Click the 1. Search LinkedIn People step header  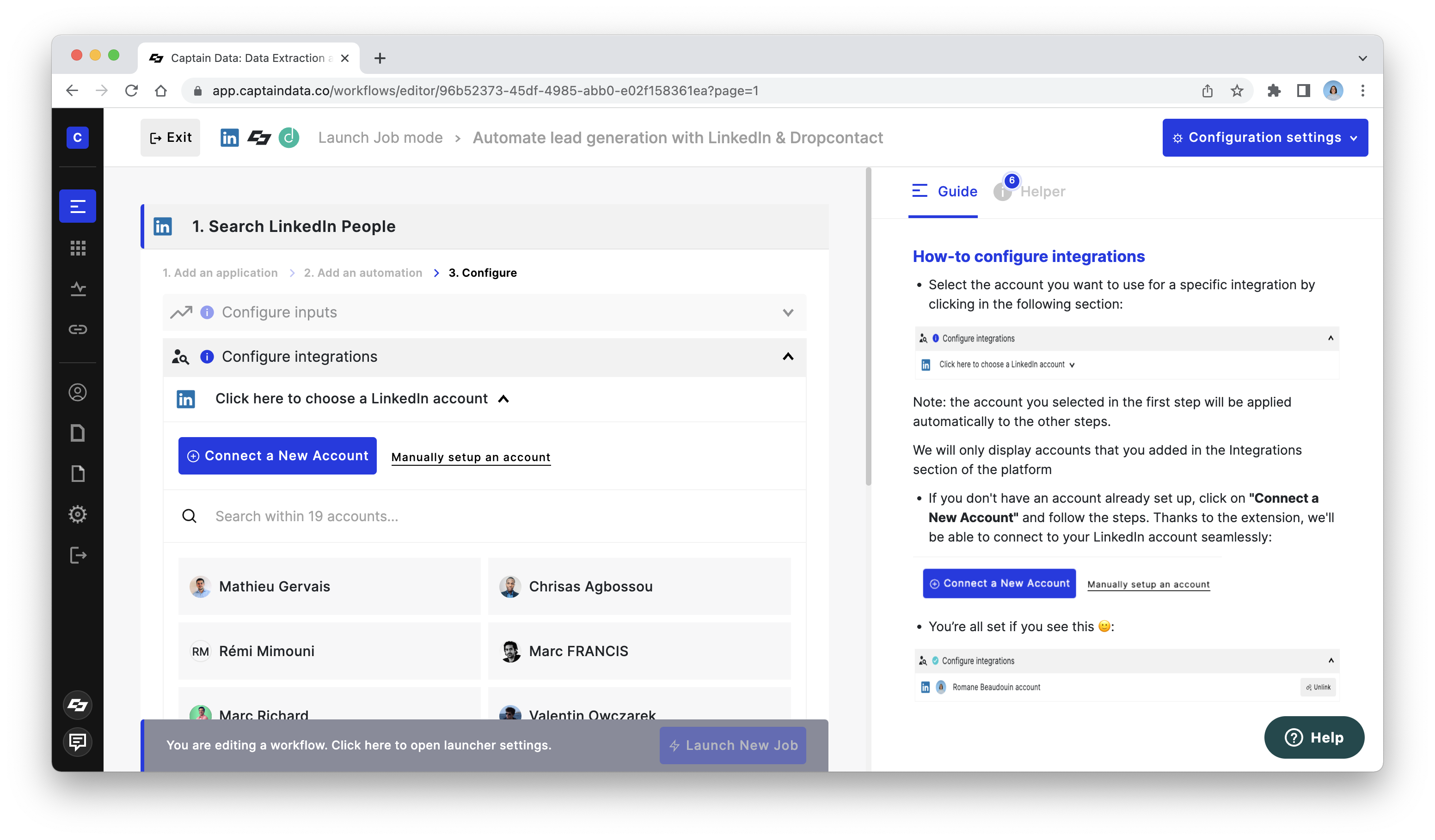pyautogui.click(x=485, y=226)
